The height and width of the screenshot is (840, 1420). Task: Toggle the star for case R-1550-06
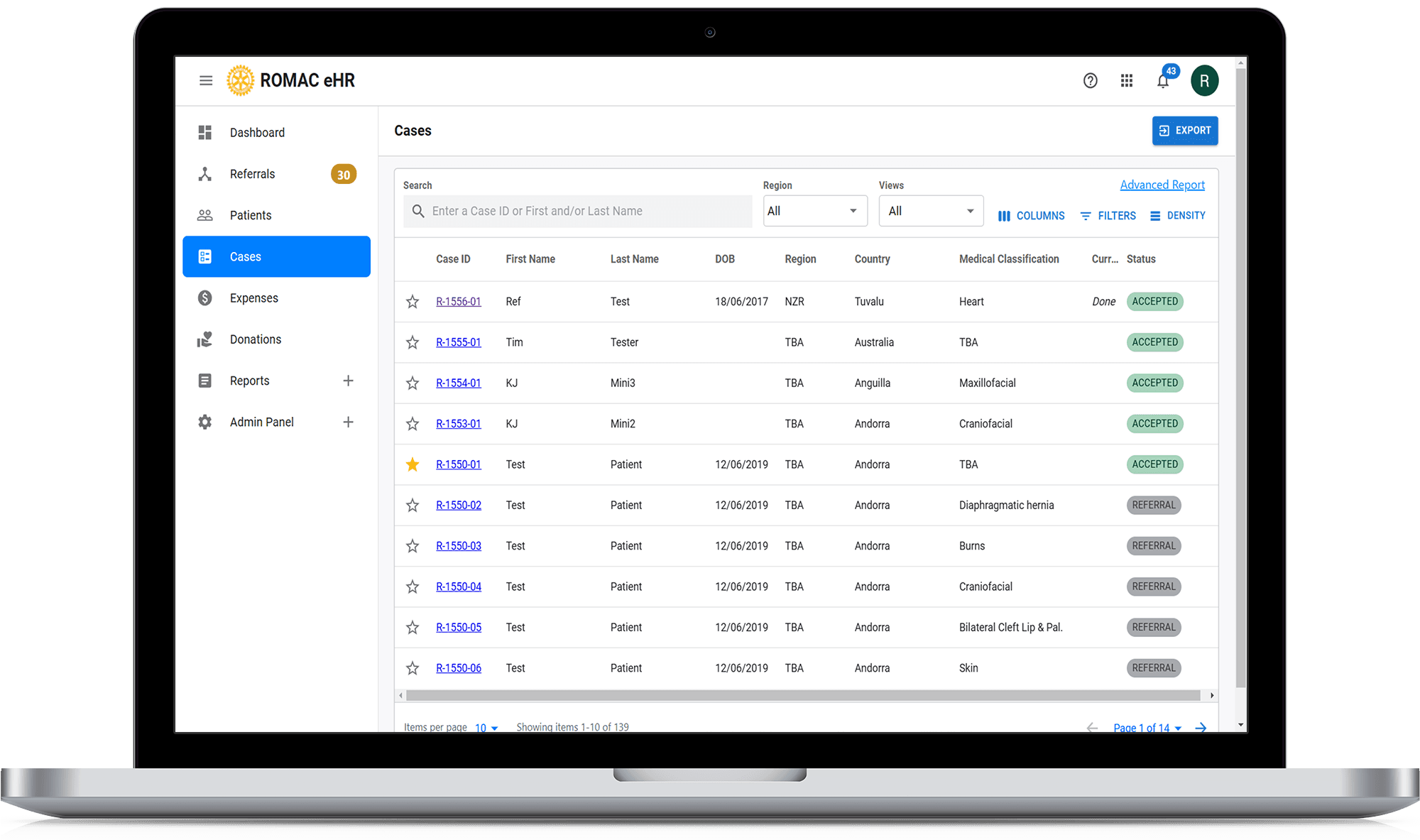pos(413,668)
